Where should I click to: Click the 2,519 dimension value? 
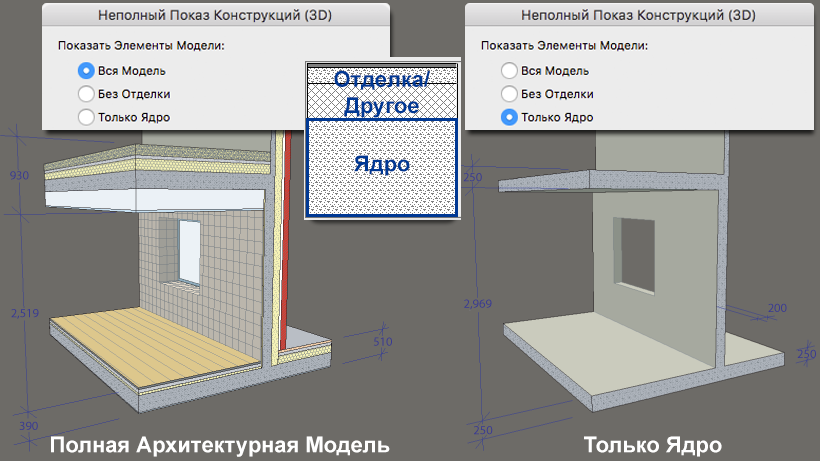[25, 313]
